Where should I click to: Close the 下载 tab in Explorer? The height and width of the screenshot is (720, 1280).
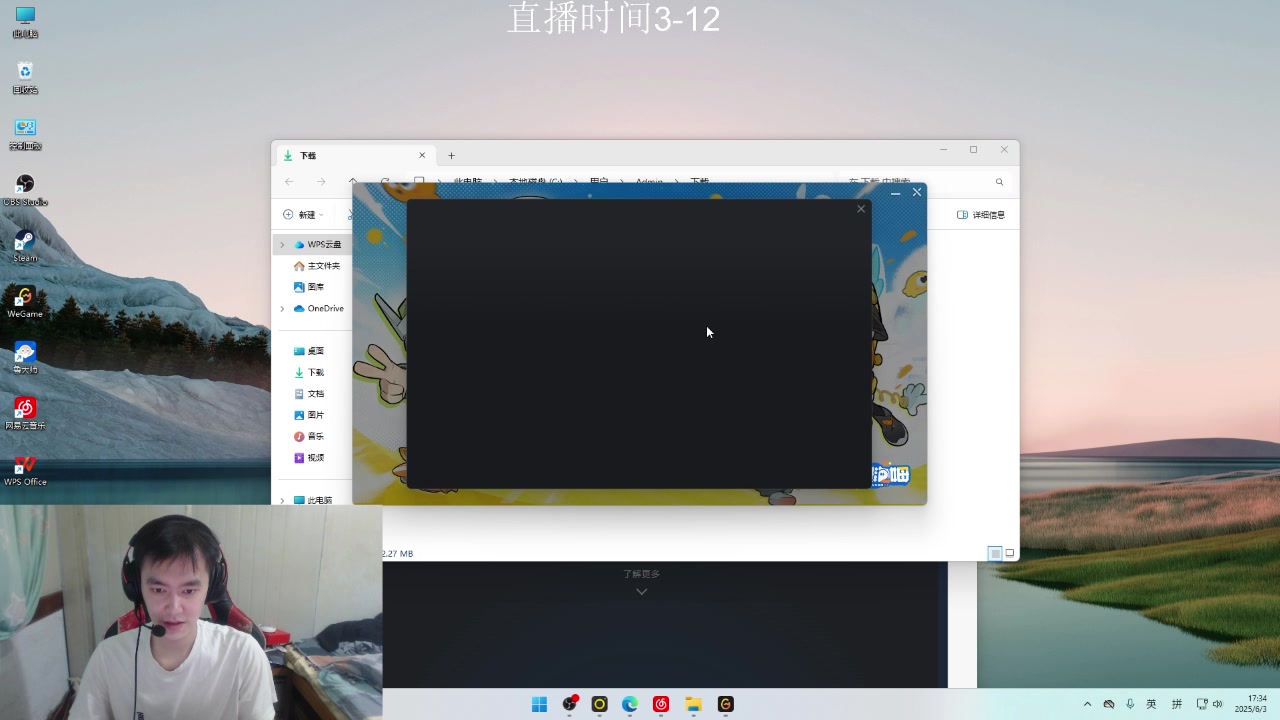coord(422,155)
